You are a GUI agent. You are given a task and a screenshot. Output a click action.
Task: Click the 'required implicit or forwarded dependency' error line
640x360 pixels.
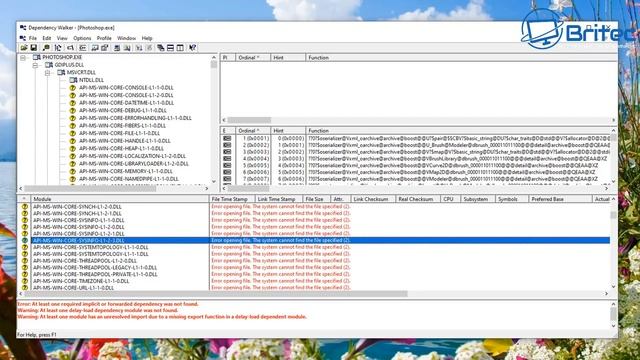108,304
